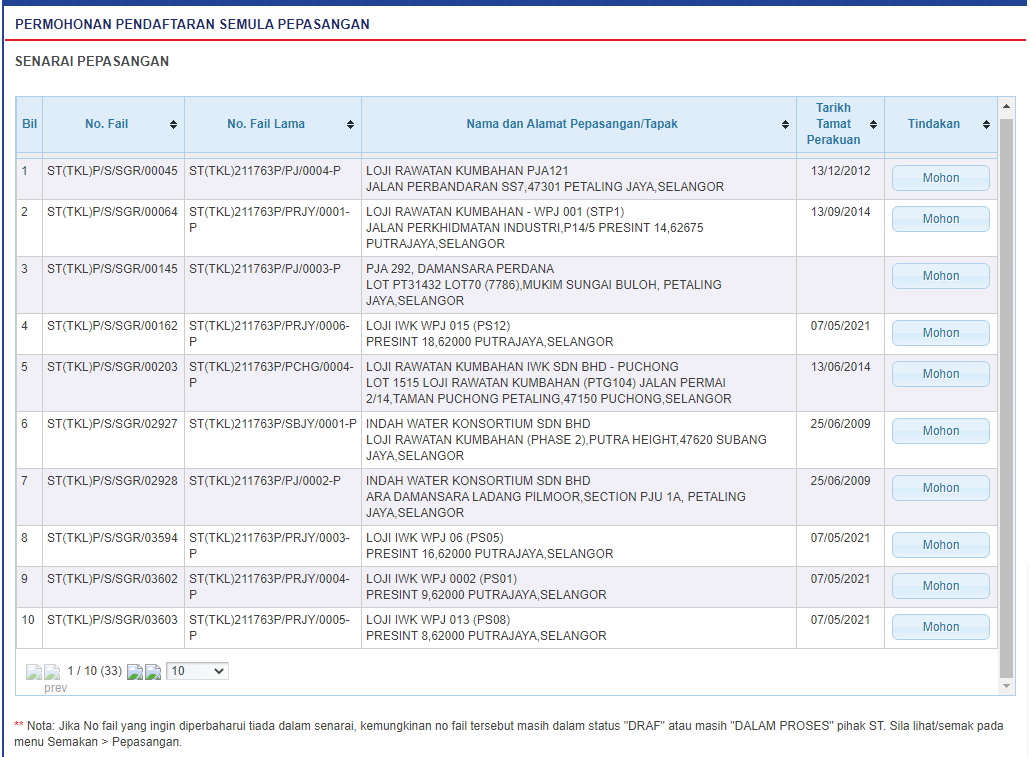The width and height of the screenshot is (1030, 757).
Task: Sort by Tarikh Tamat Perakuan arrows
Action: pos(874,125)
